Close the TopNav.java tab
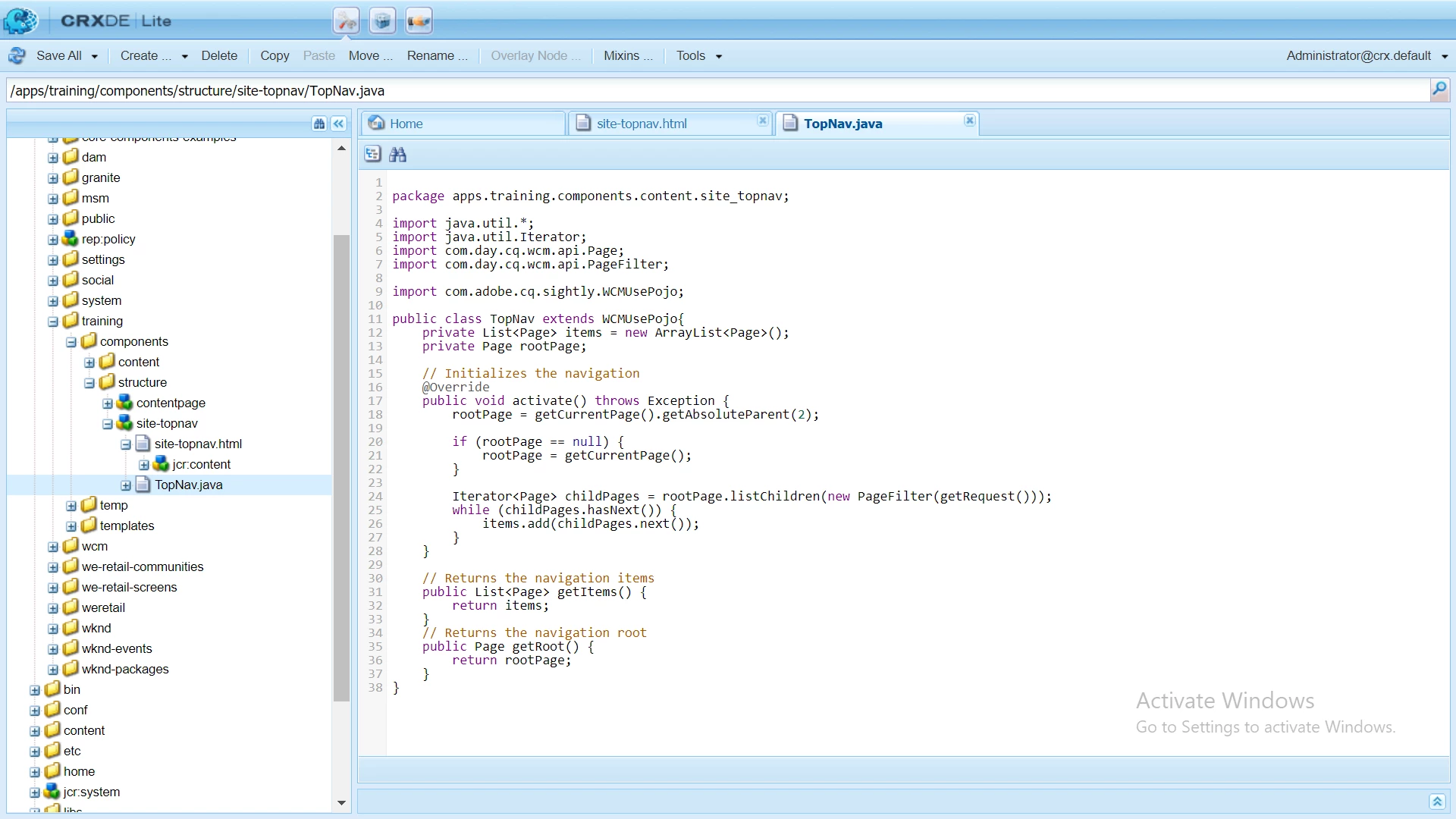The width and height of the screenshot is (1456, 819). click(969, 121)
